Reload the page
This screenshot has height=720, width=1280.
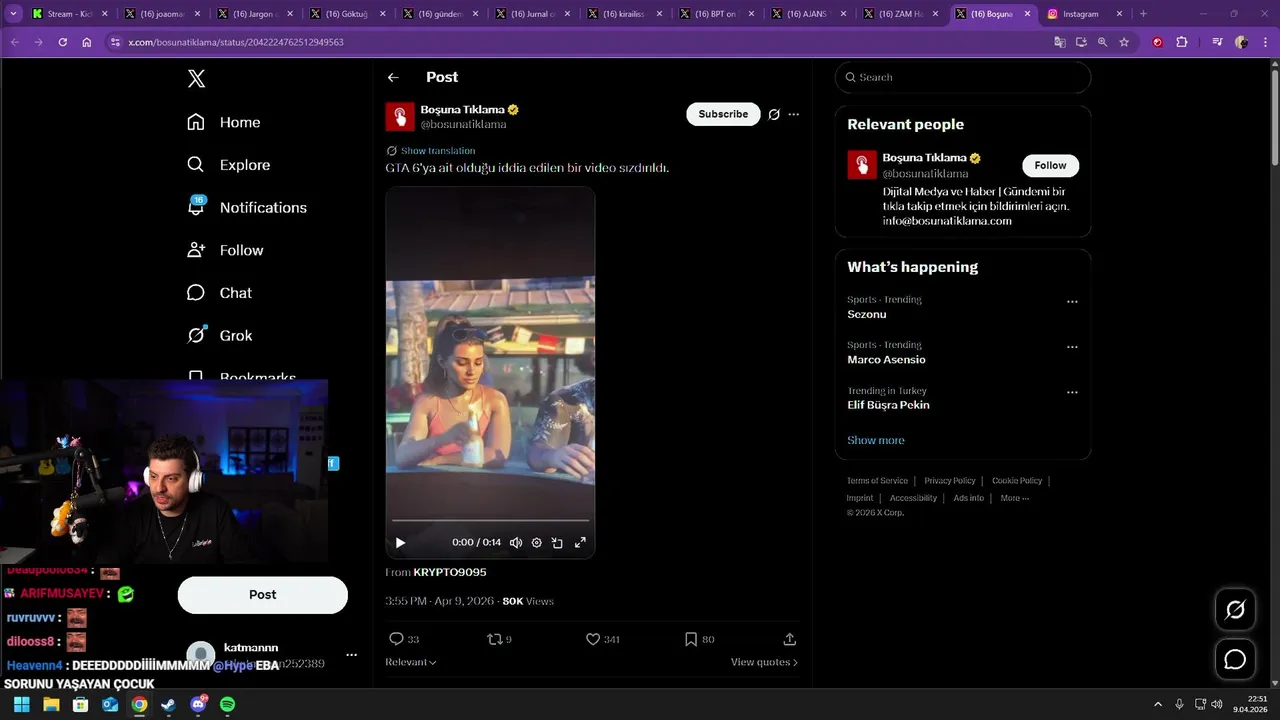(62, 42)
